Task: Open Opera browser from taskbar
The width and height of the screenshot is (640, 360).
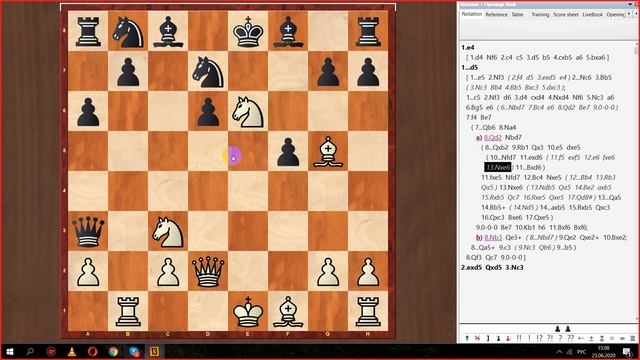Action: [x=93, y=351]
